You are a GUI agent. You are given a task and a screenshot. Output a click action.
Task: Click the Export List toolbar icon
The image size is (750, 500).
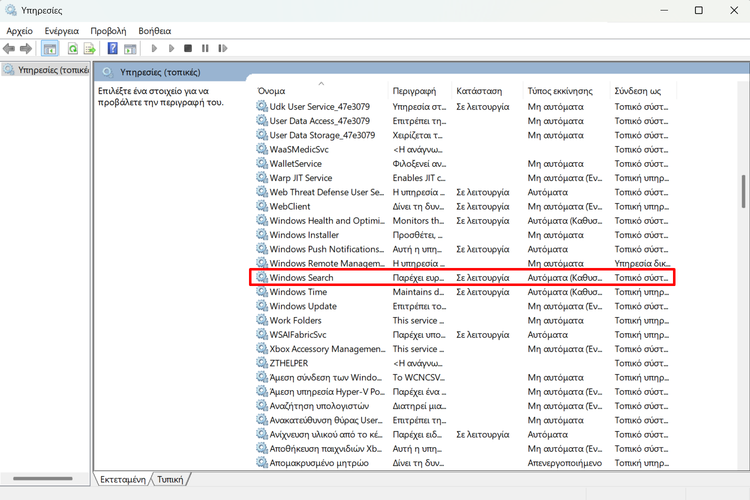pos(89,48)
